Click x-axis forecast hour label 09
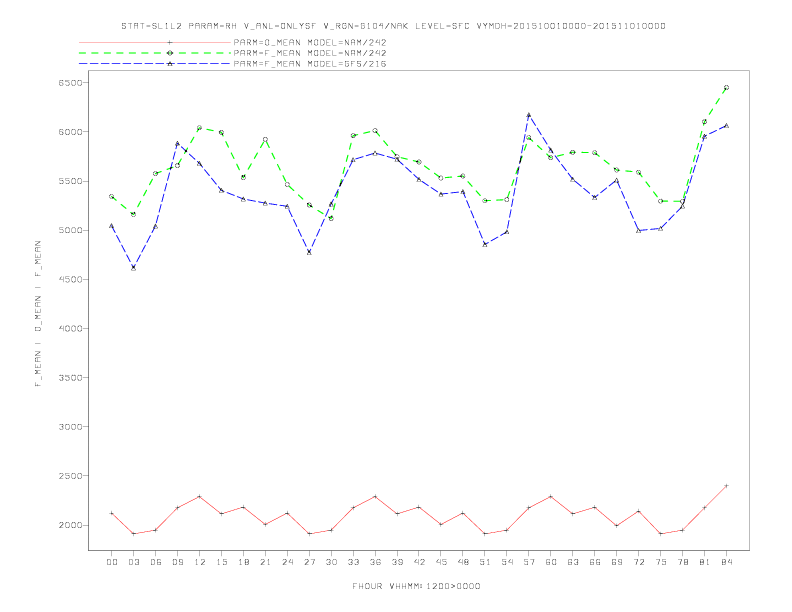Image resolution: width=792 pixels, height=612 pixels. click(177, 562)
